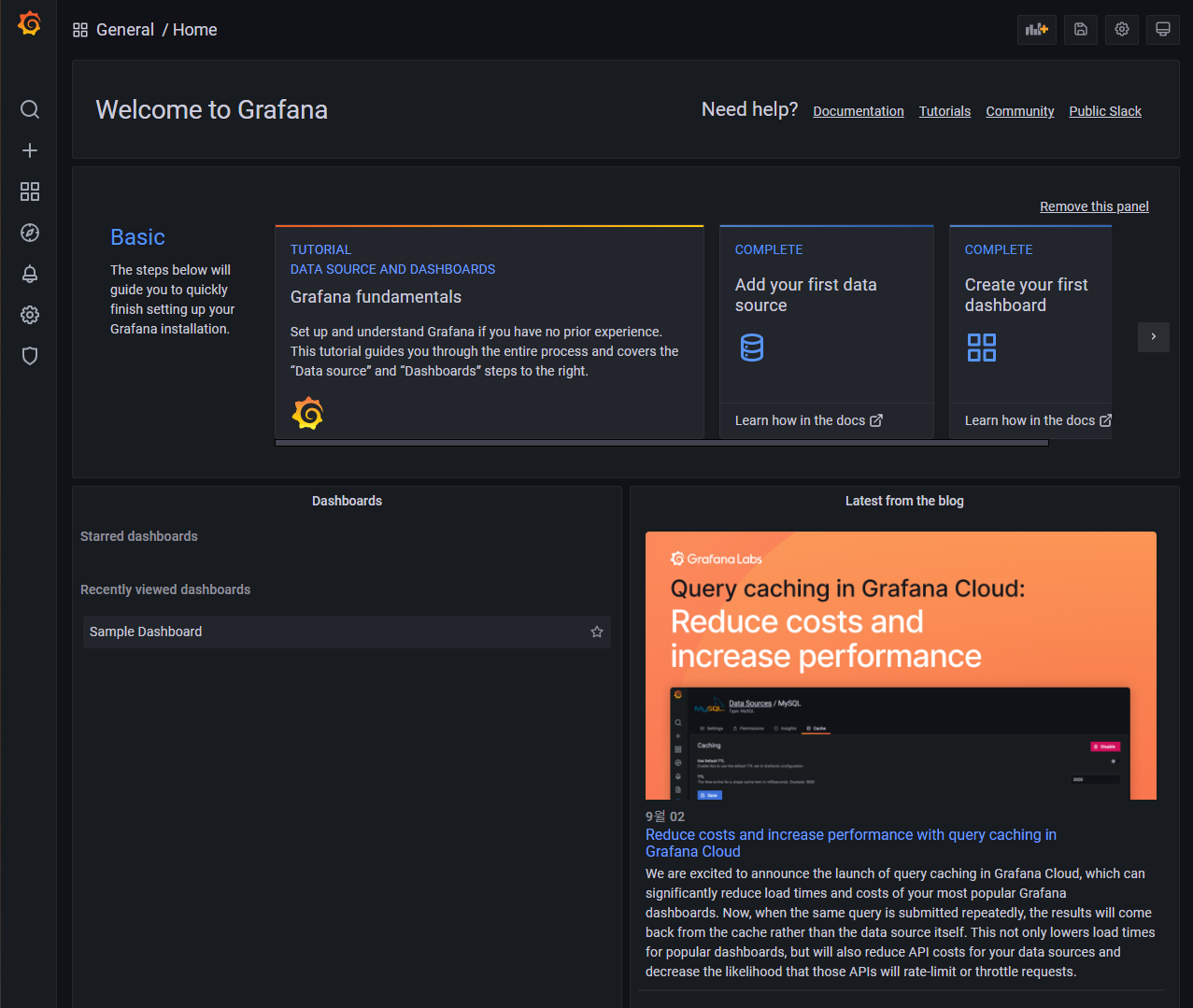Click the data source database icon

(752, 348)
